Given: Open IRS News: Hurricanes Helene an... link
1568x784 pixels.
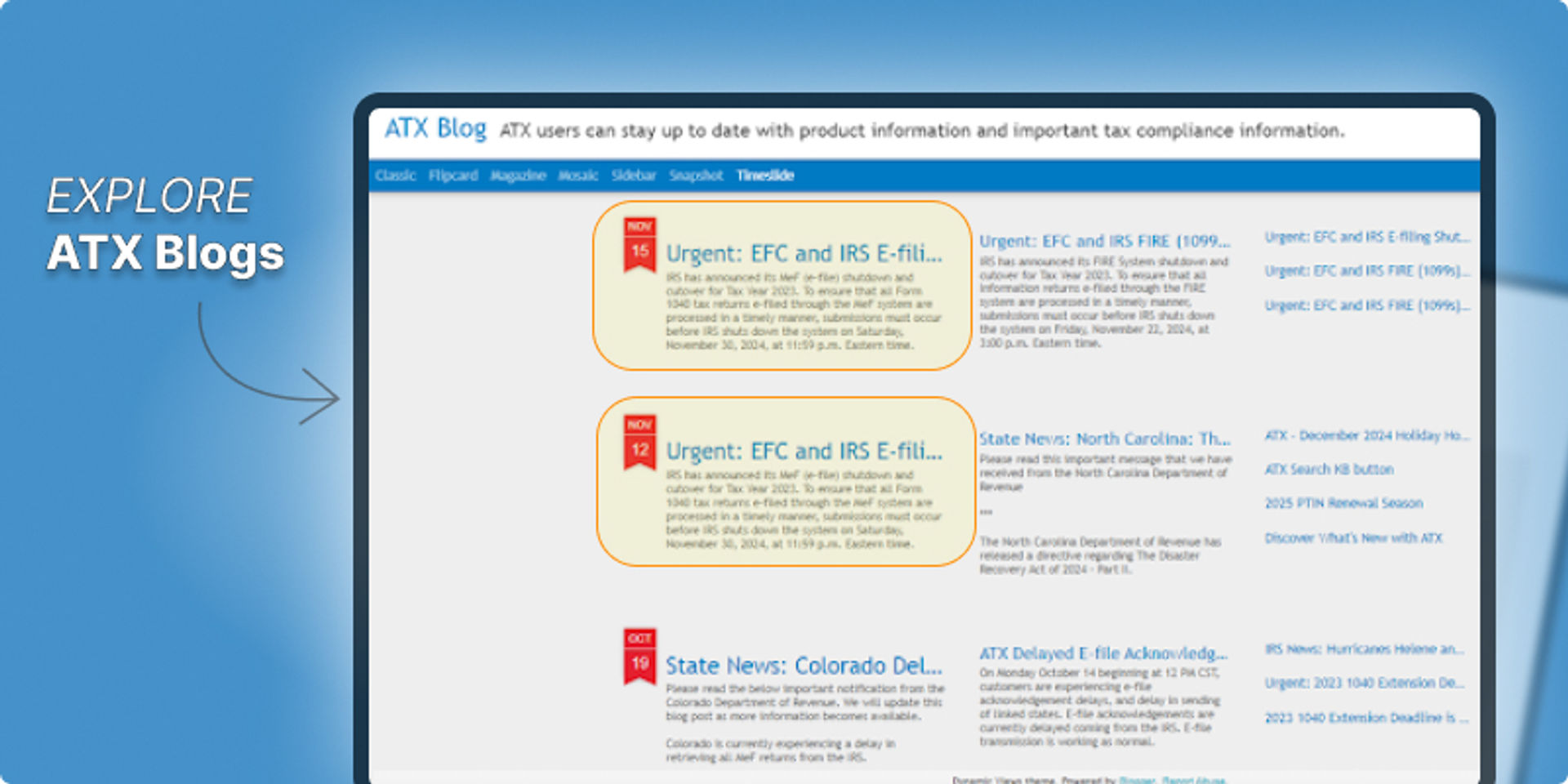Looking at the screenshot, I should [1365, 649].
